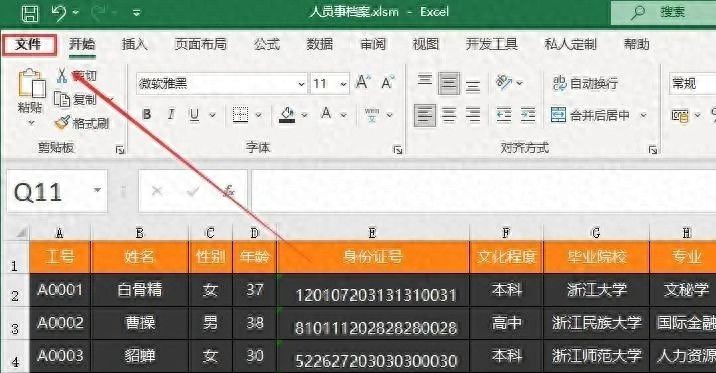Increase font size with larger A icon

point(363,83)
